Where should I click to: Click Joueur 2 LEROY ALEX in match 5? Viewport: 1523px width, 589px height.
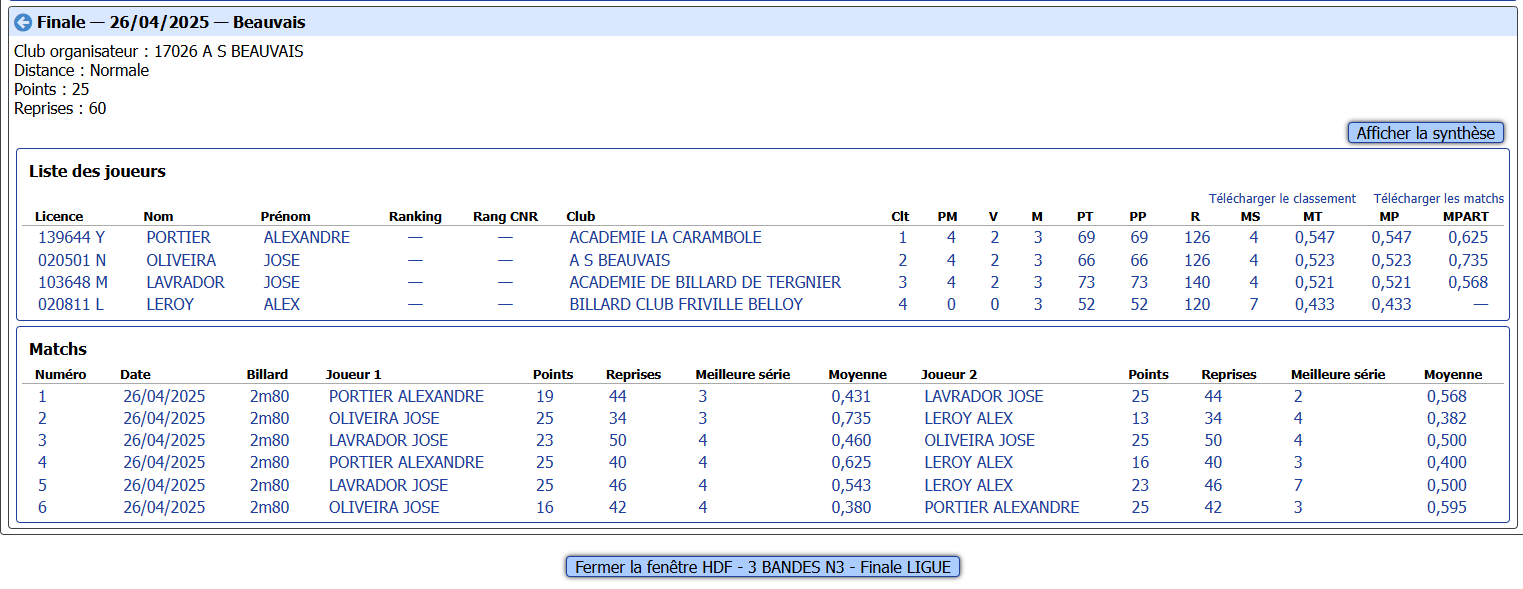click(x=968, y=485)
